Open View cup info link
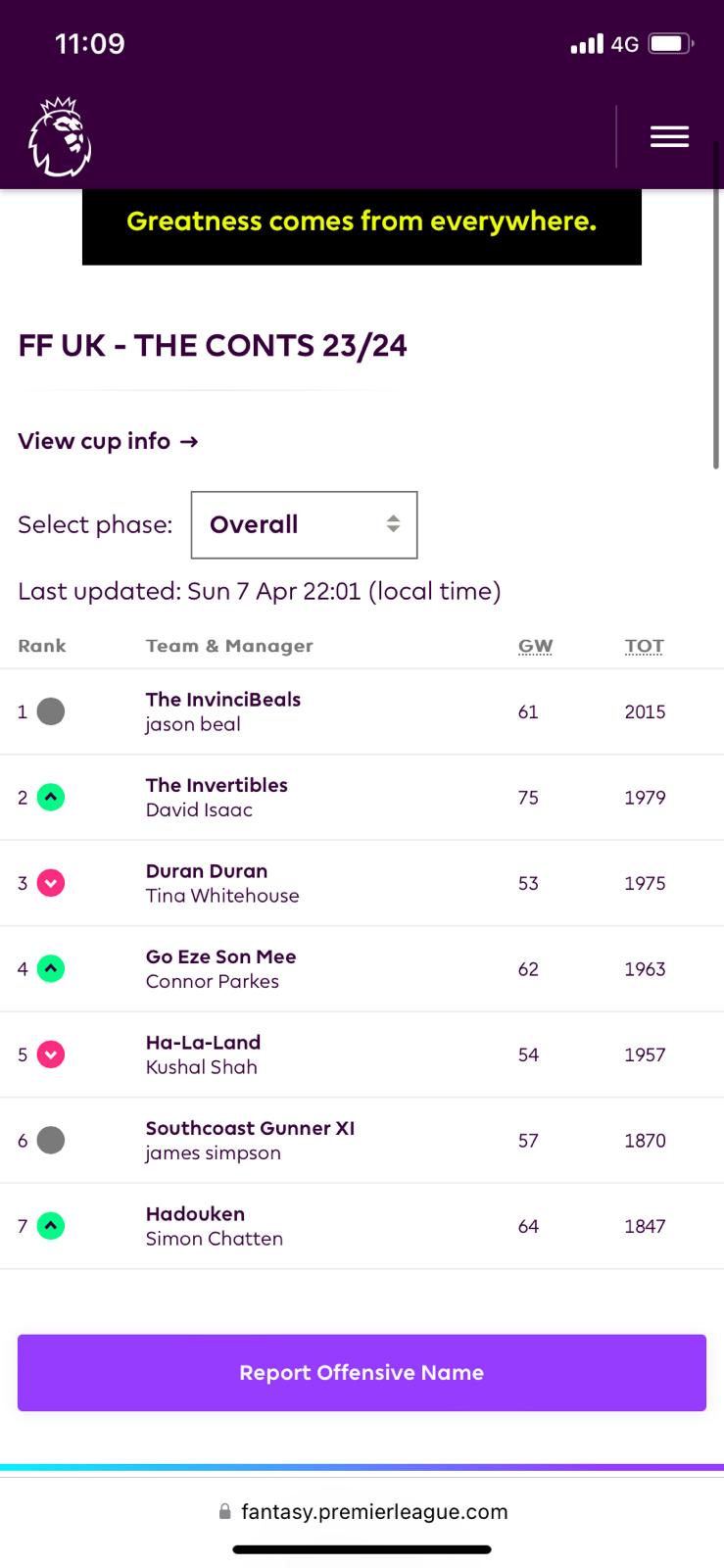The image size is (724, 1568). [108, 441]
